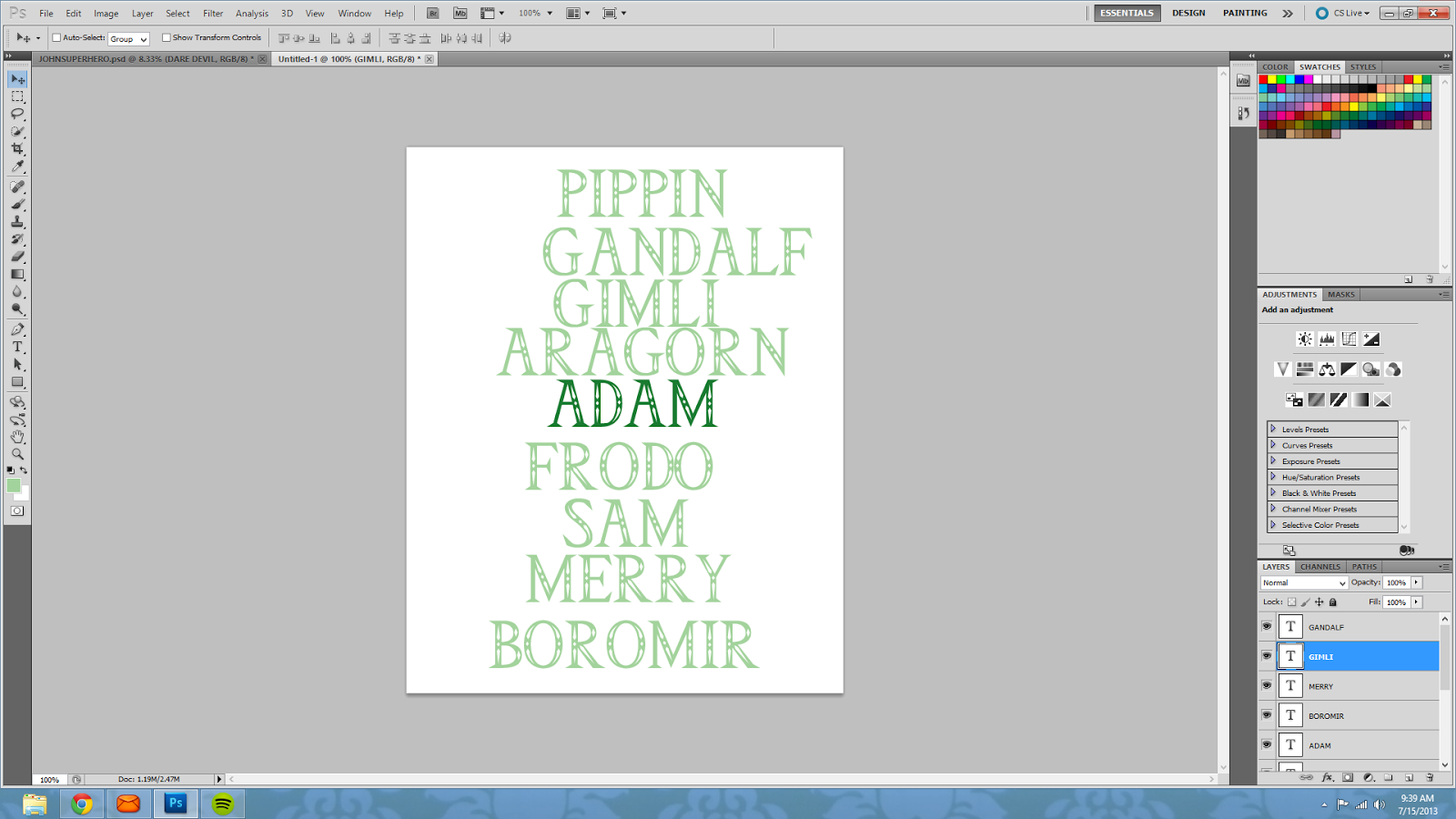The image size is (1456, 819).
Task: Switch to the Design workspace
Action: click(1188, 13)
